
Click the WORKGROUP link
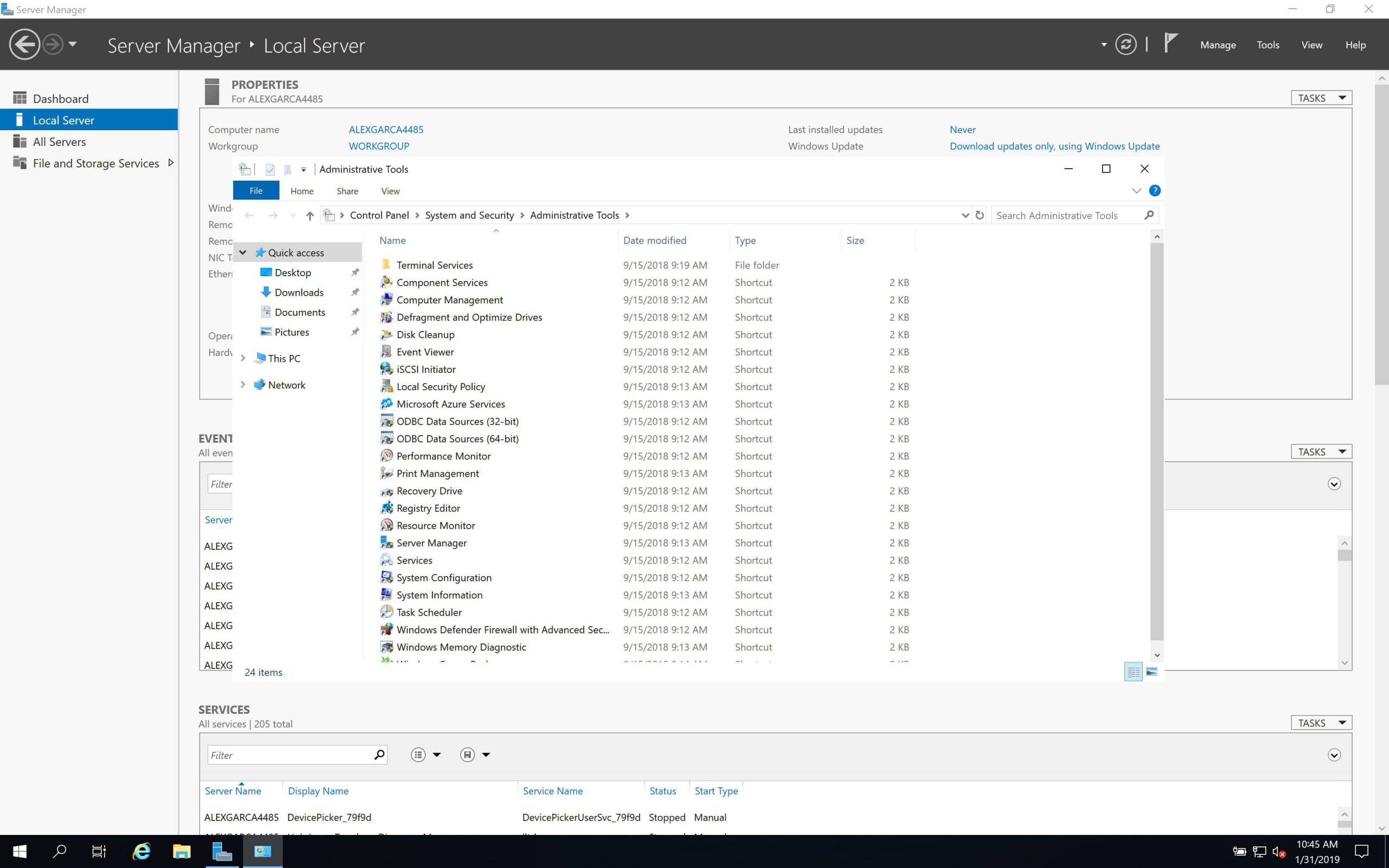[x=379, y=146]
